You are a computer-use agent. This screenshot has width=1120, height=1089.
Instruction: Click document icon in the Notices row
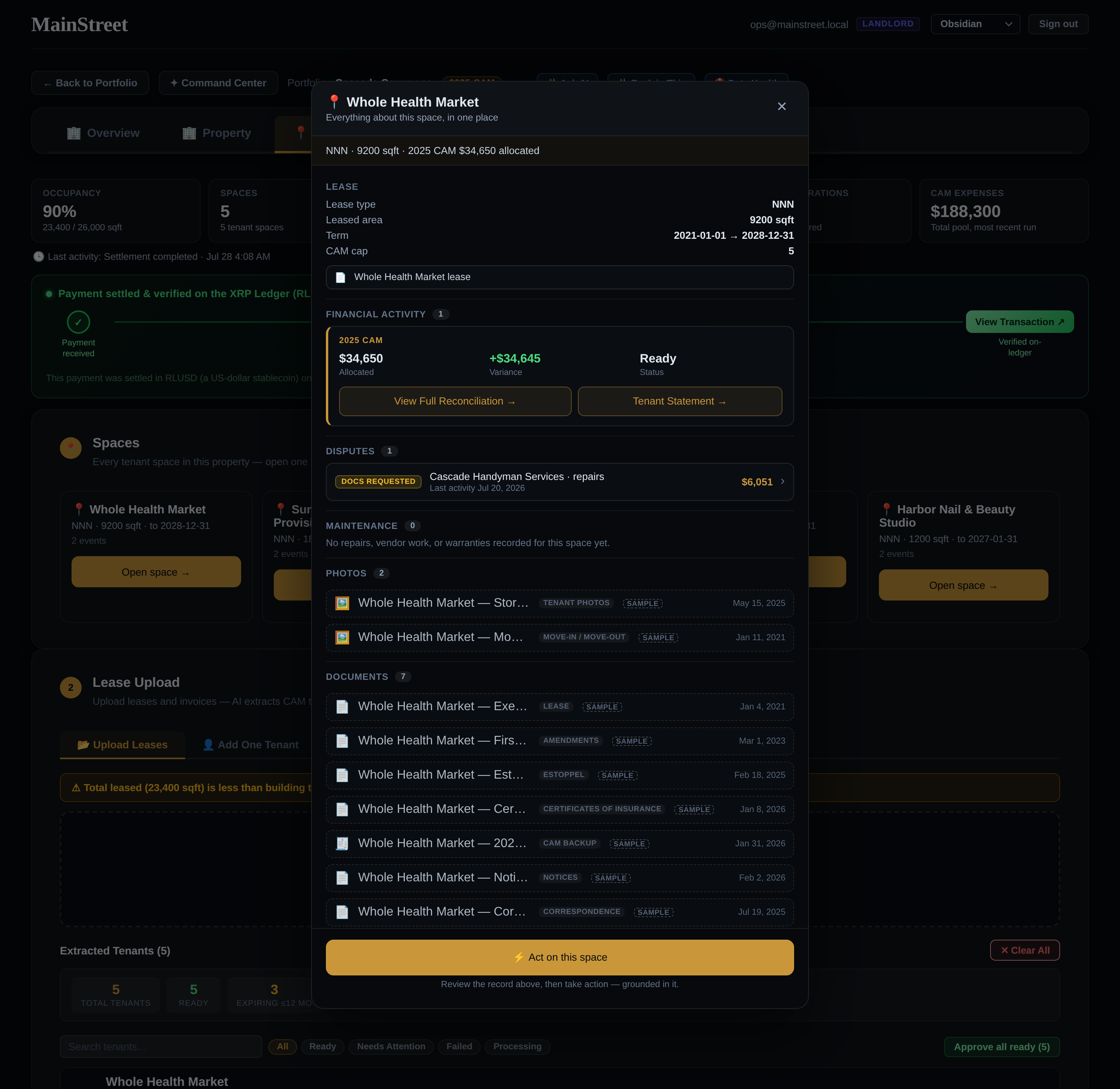342,878
